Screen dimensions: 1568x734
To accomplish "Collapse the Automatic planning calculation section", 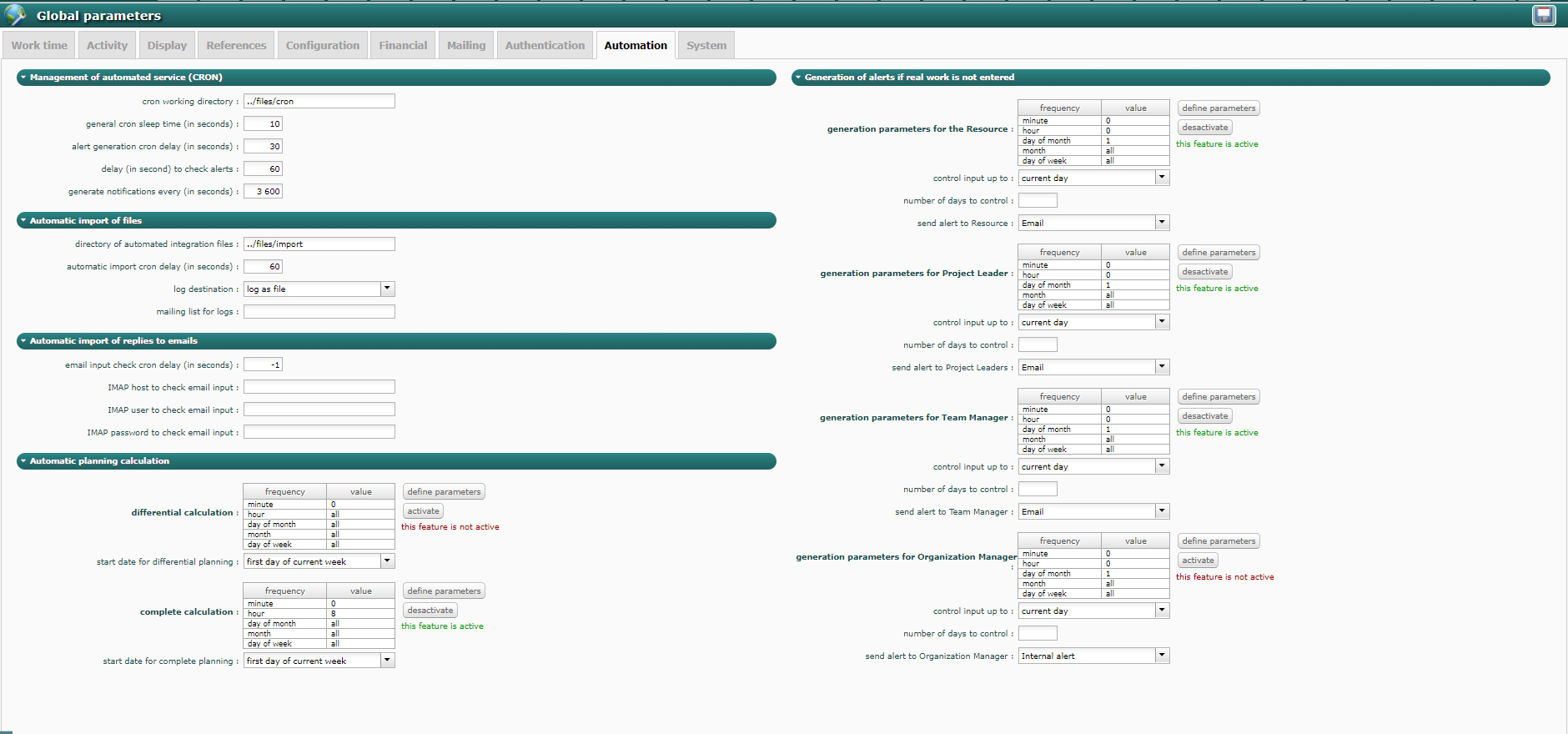I will [23, 461].
